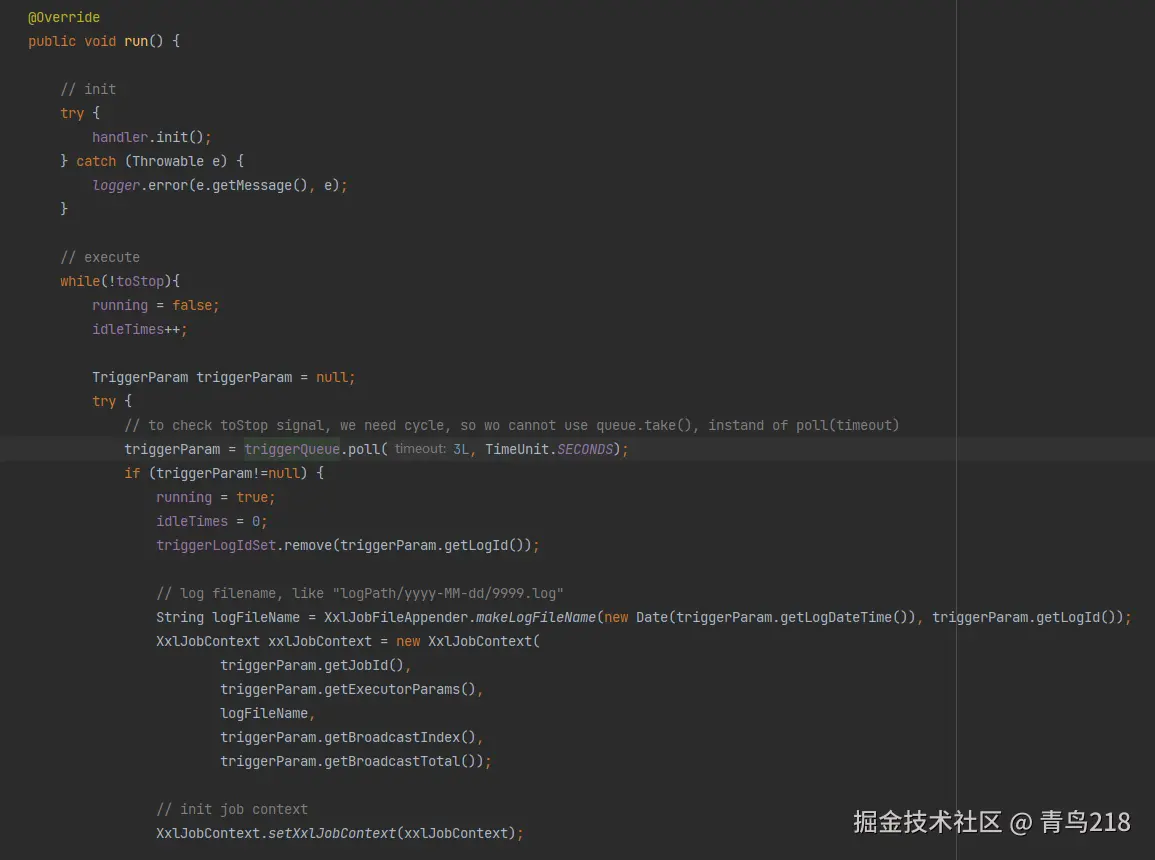Click "new XxlJobContext(" constructor

468,641
